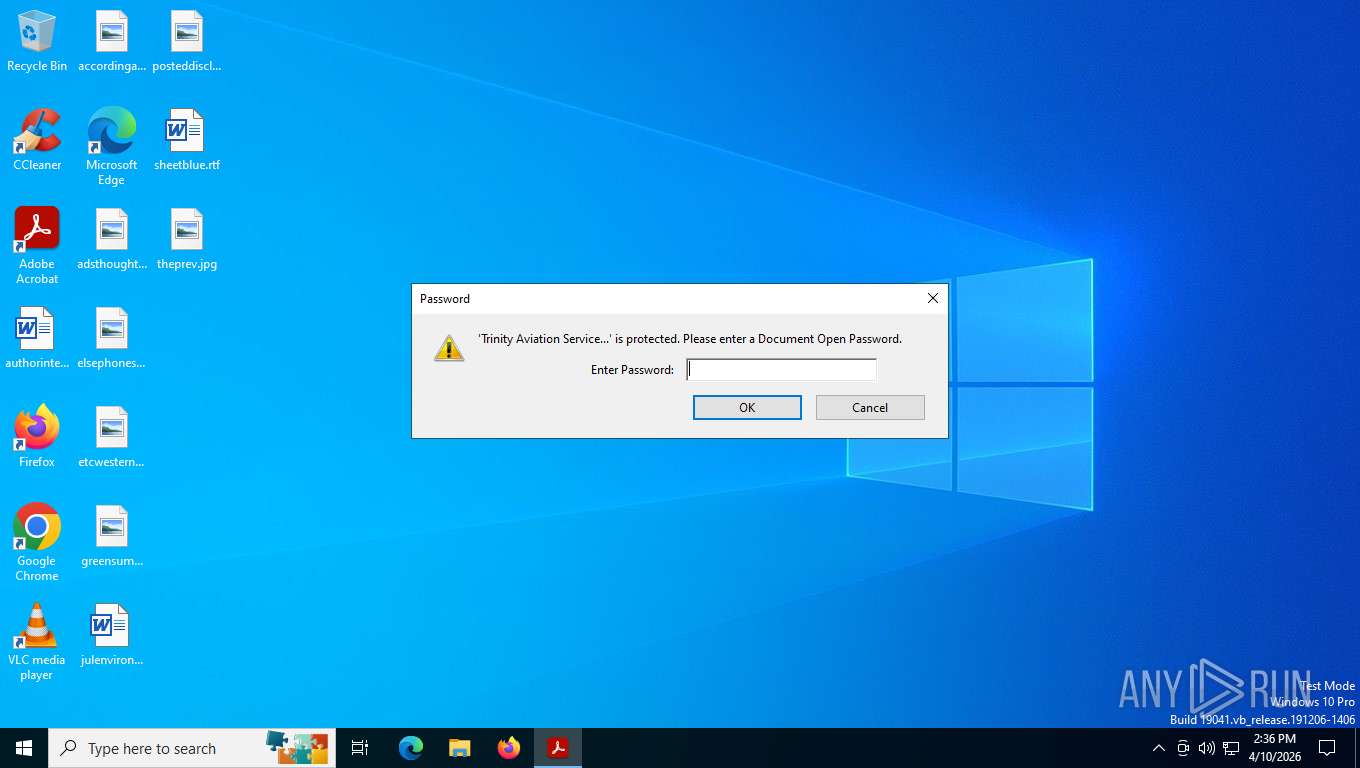Select the adsthought... image file
Viewport: 1360px width, 768px height.
[111, 239]
